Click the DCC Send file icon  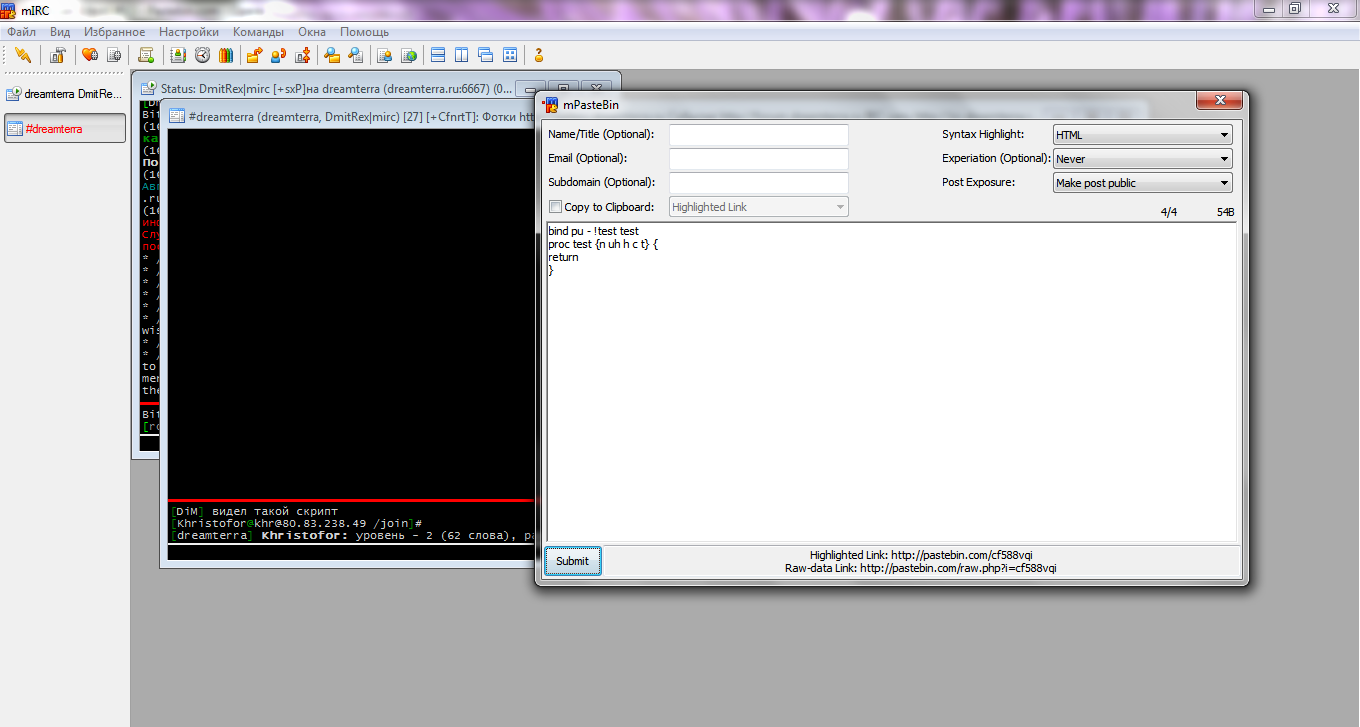255,55
